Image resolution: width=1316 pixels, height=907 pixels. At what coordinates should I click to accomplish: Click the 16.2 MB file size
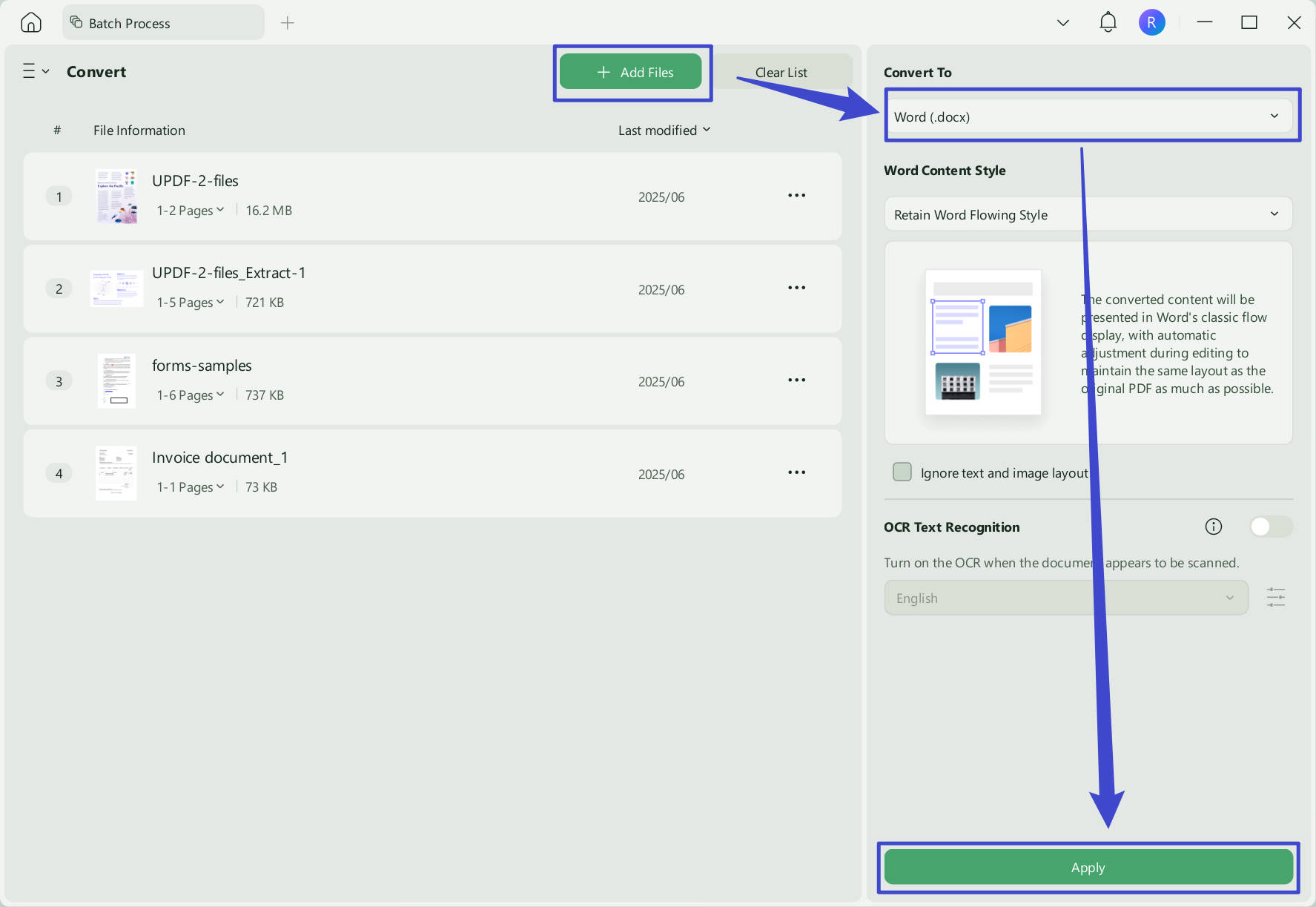pyautogui.click(x=268, y=210)
